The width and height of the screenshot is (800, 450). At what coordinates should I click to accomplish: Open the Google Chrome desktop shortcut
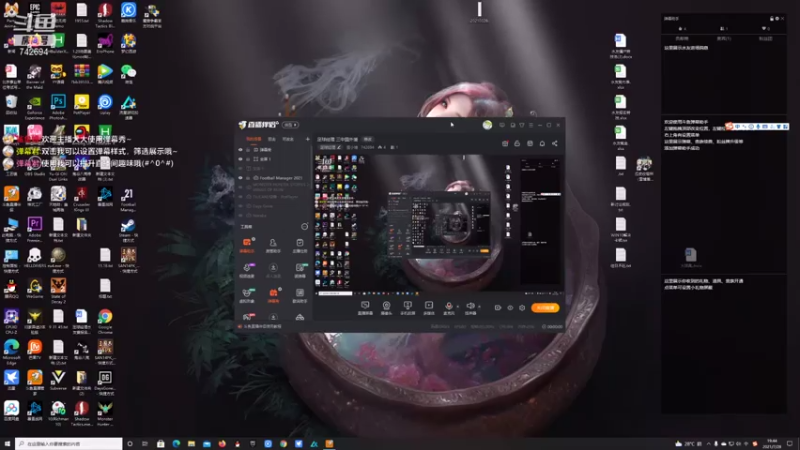pos(105,319)
